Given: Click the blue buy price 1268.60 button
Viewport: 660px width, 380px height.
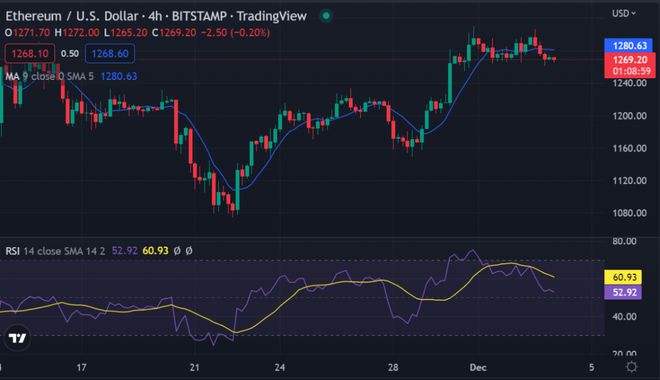Looking at the screenshot, I should [x=110, y=53].
